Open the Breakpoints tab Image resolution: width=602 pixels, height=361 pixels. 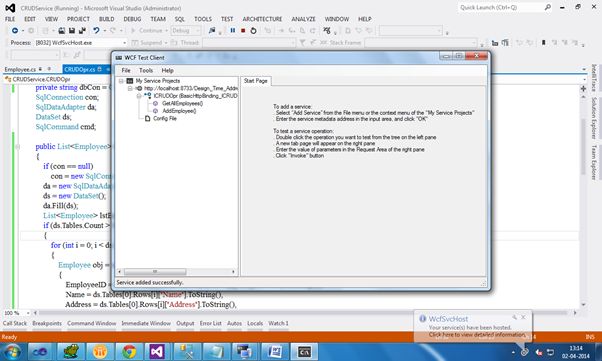(47, 324)
